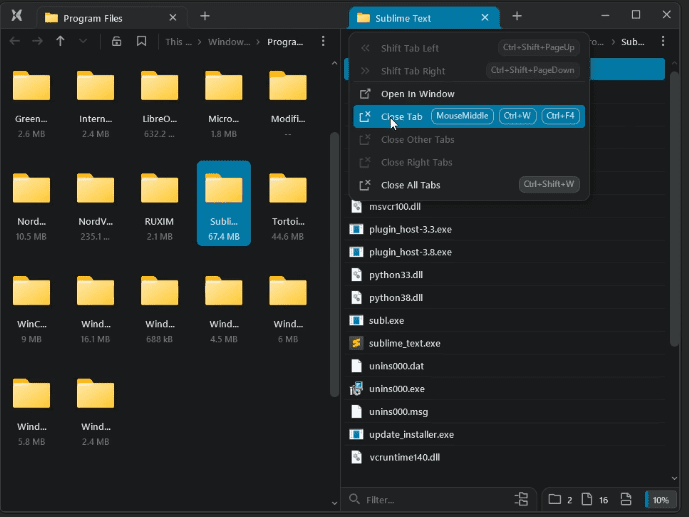Screen dimensions: 689x517
Task: Select Close All Tabs menu item
Action: point(410,185)
